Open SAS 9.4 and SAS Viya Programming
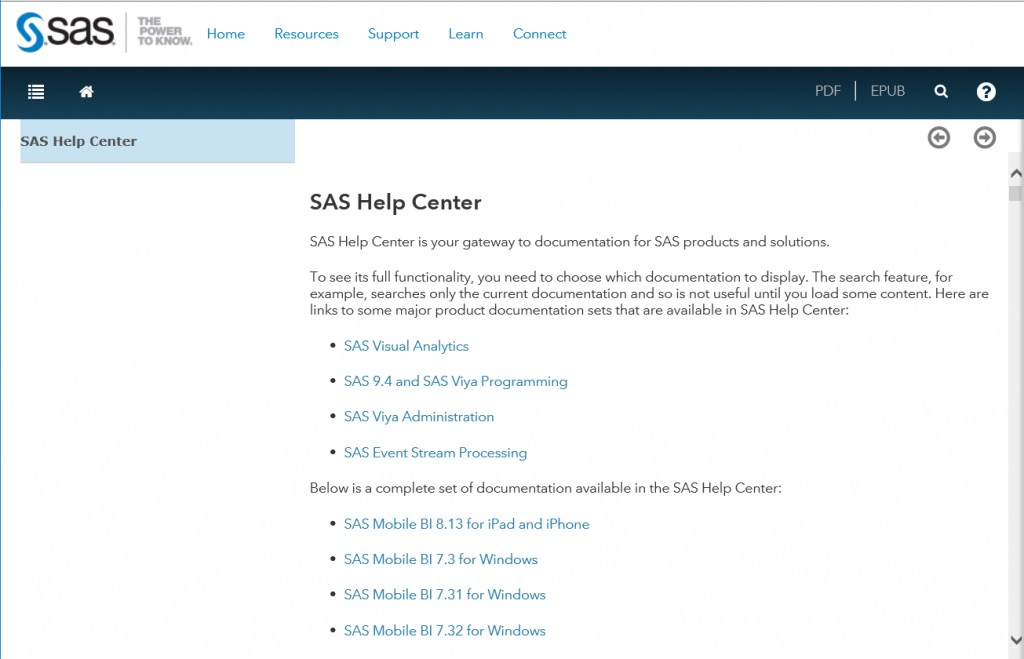 coord(455,381)
